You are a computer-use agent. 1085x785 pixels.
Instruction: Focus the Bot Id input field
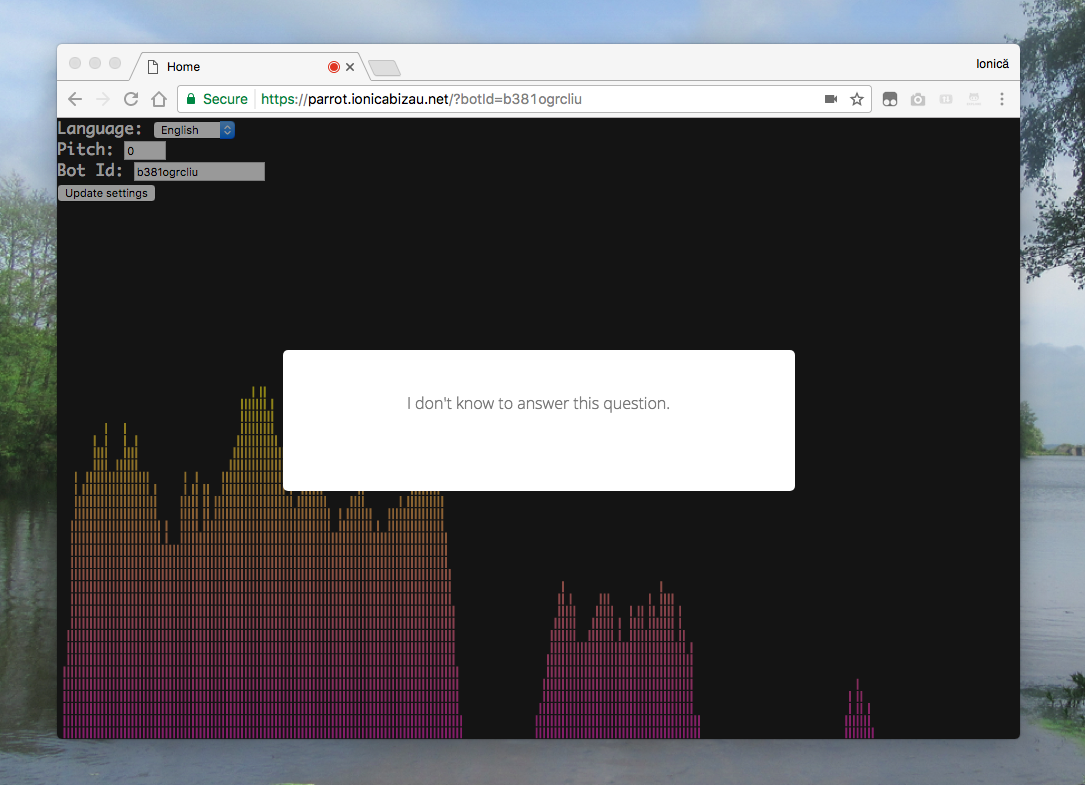click(x=199, y=172)
